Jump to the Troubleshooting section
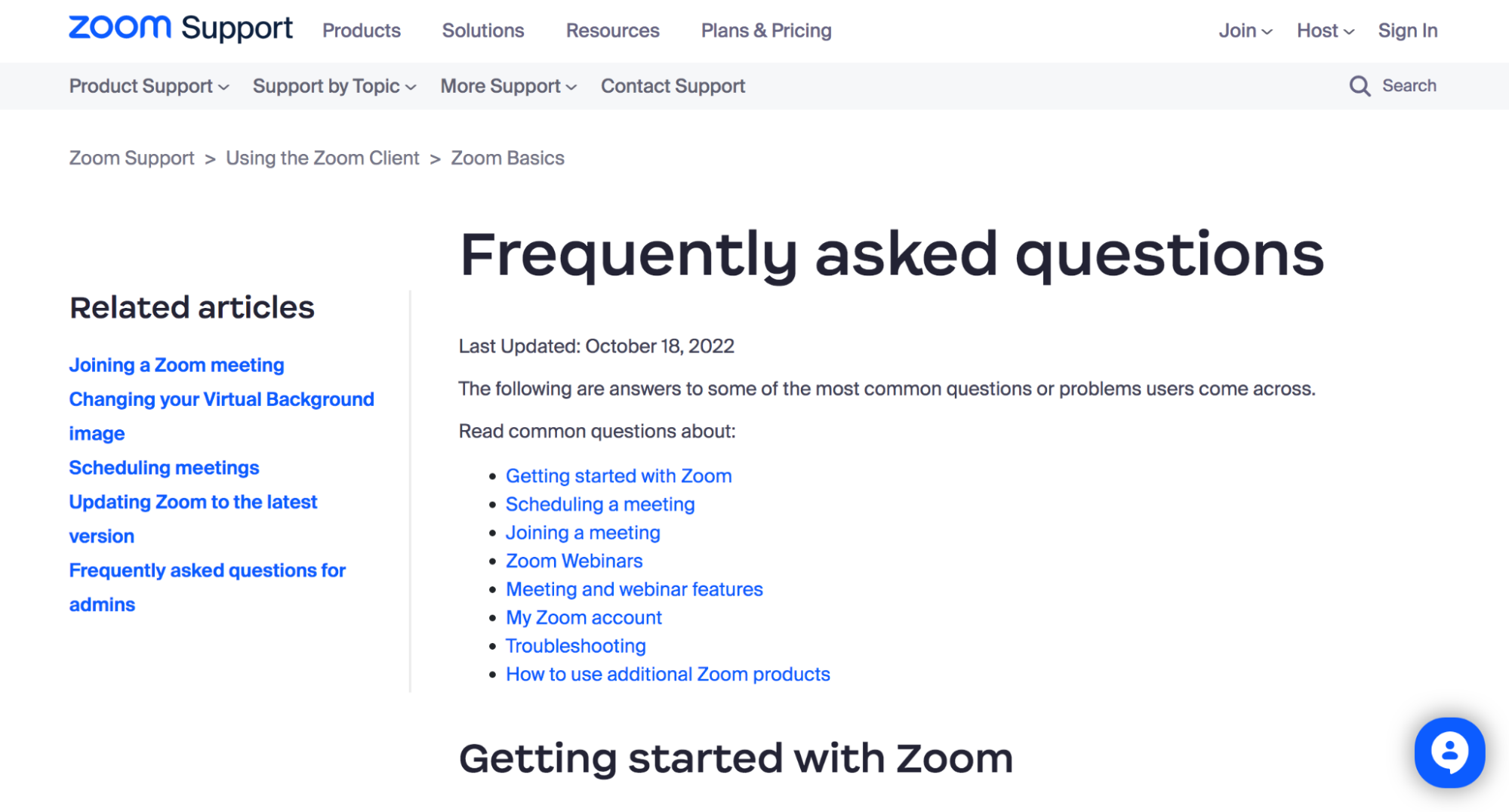The height and width of the screenshot is (812, 1509). (x=575, y=646)
